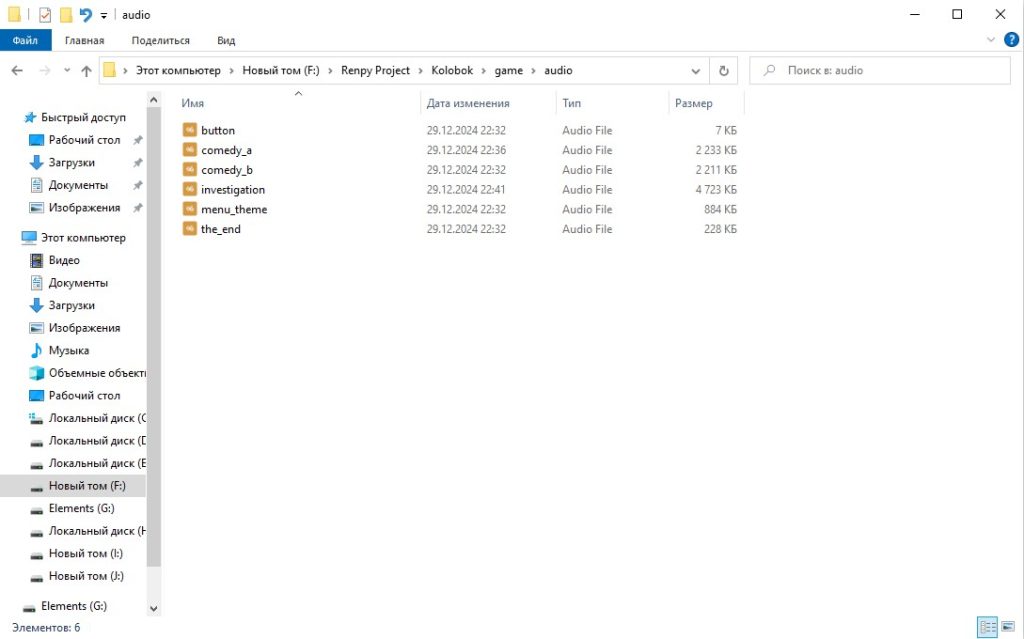Open the Help question mark icon
Screen dimensions: 1024x639
pyautogui.click(x=1011, y=40)
